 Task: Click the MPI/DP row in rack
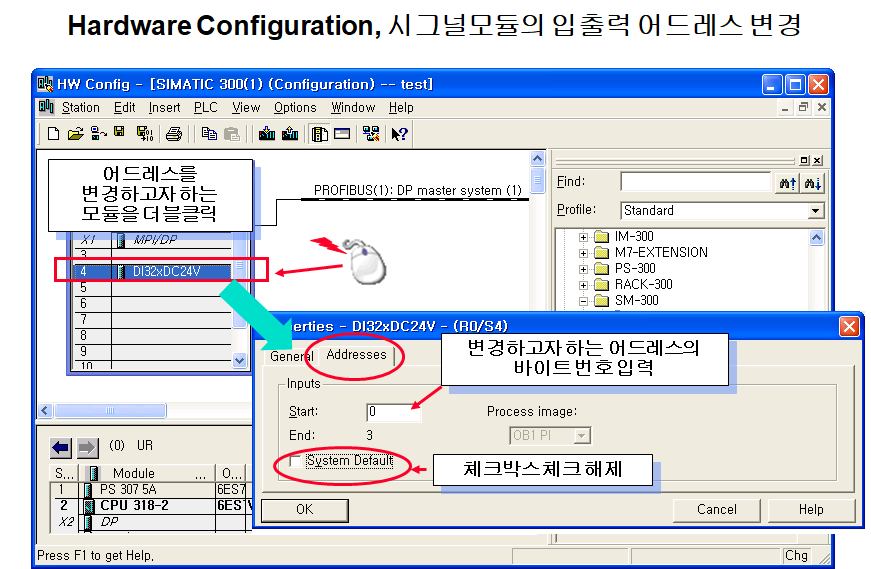click(152, 240)
